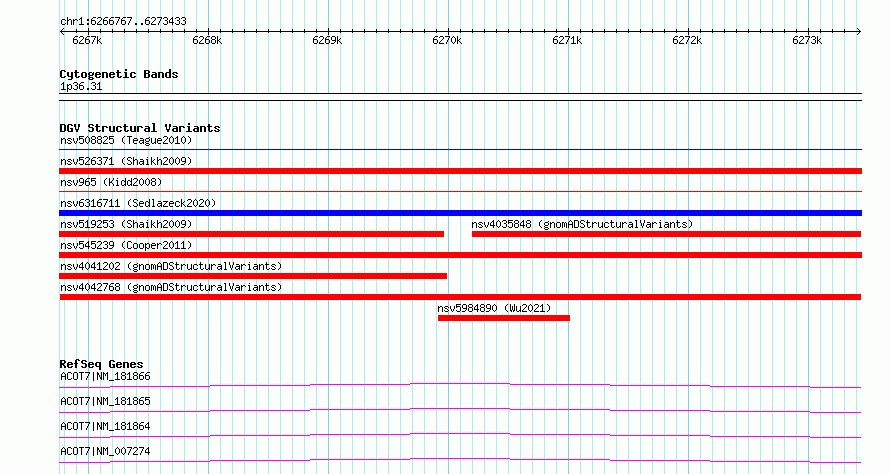
Task: Click the 6267k ruler label
Action: coord(87,40)
